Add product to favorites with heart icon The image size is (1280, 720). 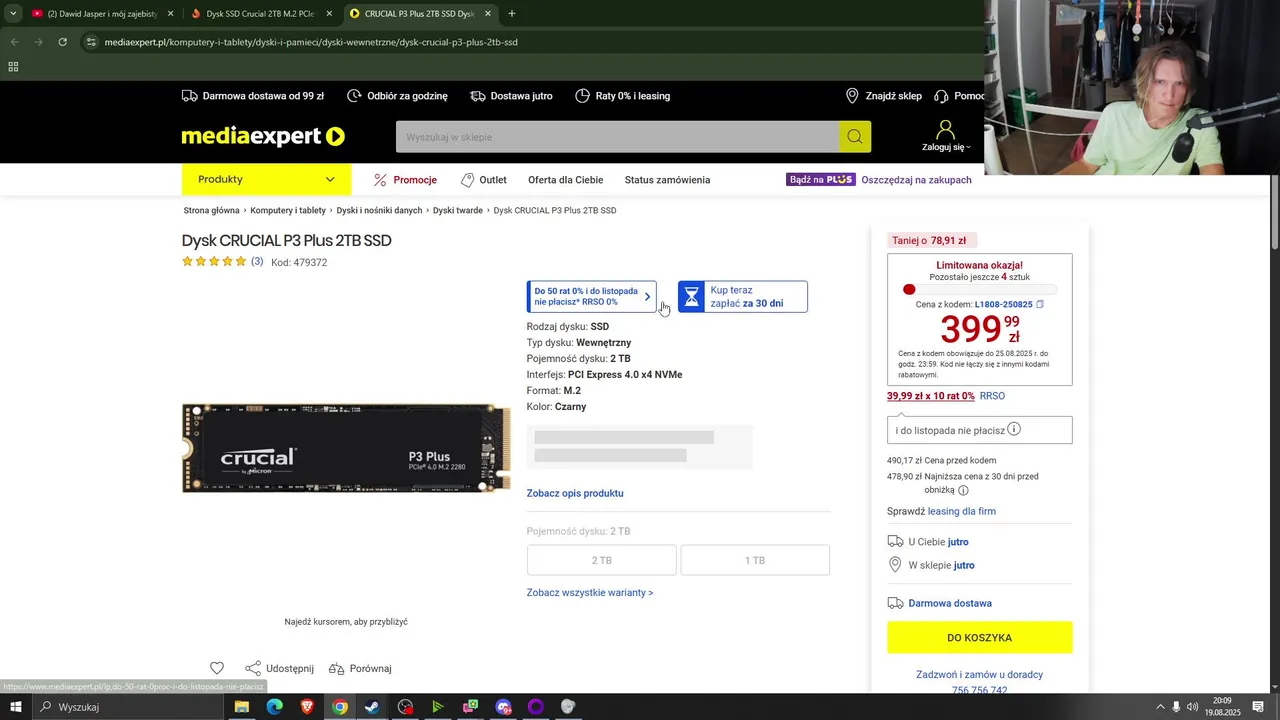pos(217,668)
